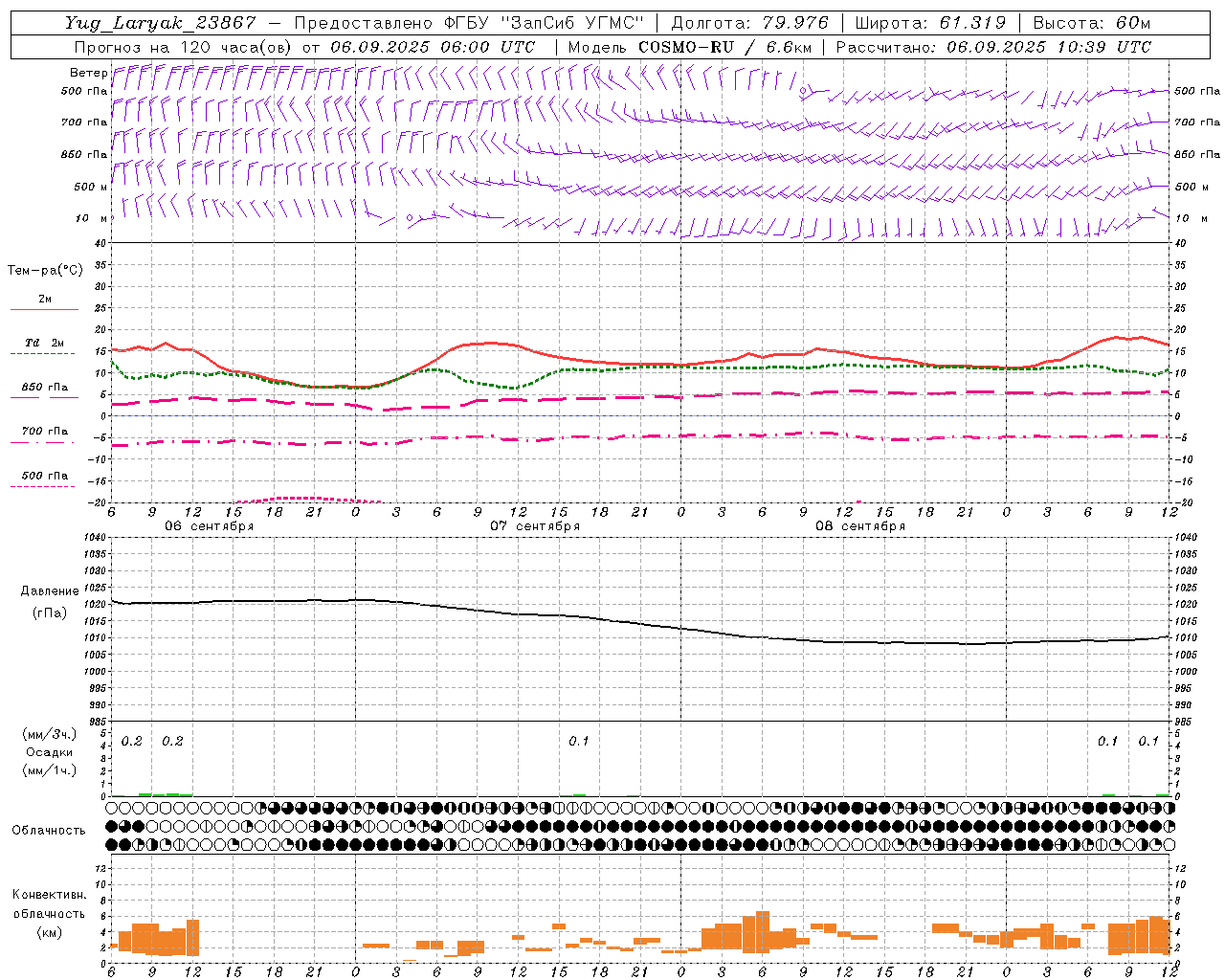
Task: Click the Конвективн. label of convective cloud panel
Action: point(50,895)
